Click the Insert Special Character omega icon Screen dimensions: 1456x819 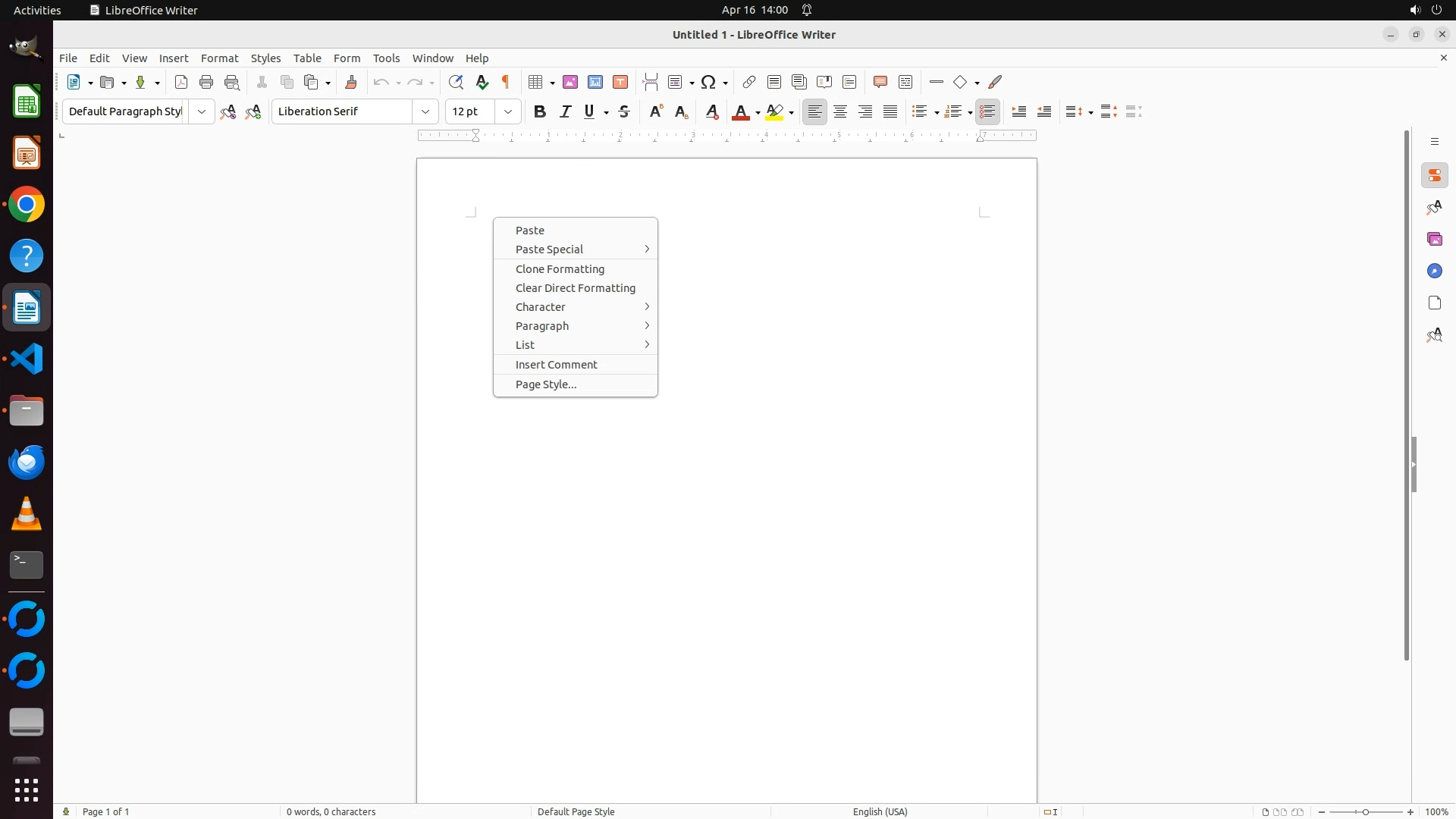[x=709, y=82]
